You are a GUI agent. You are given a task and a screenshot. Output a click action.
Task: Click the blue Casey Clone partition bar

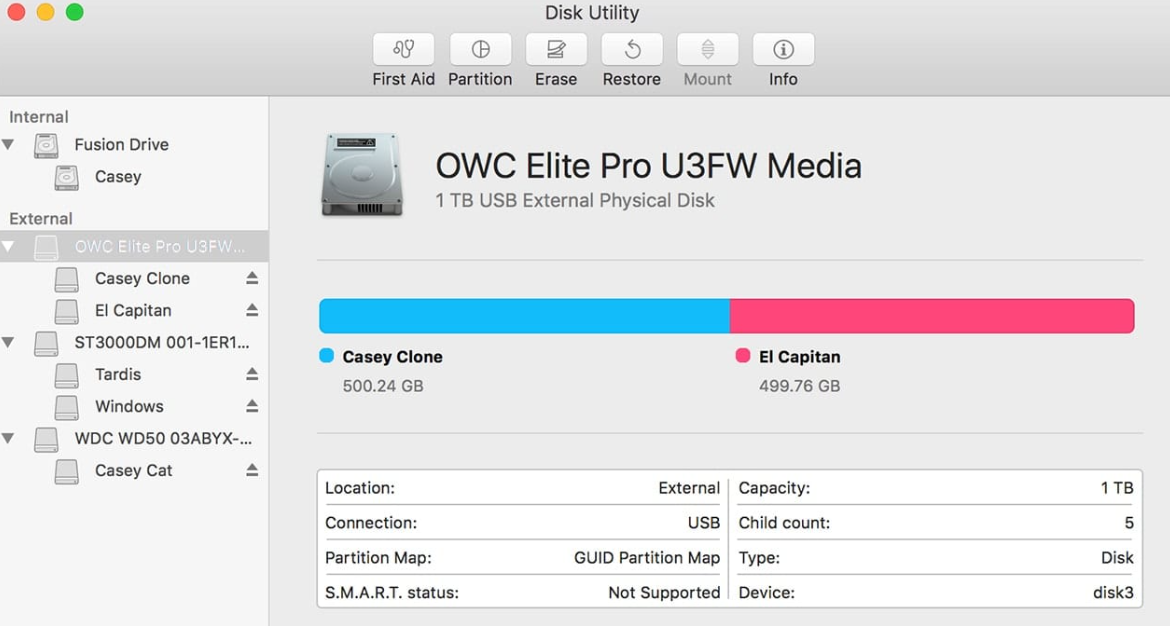coord(524,316)
